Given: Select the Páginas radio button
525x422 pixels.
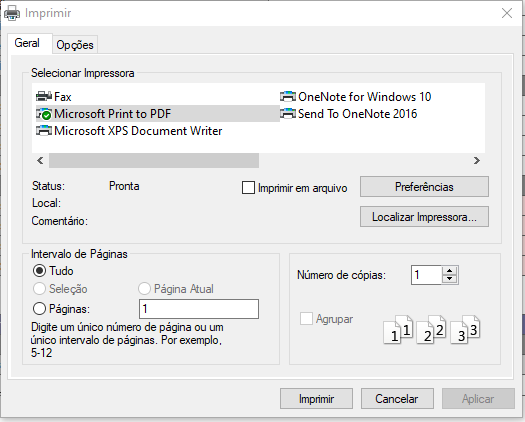Looking at the screenshot, I should pos(39,308).
